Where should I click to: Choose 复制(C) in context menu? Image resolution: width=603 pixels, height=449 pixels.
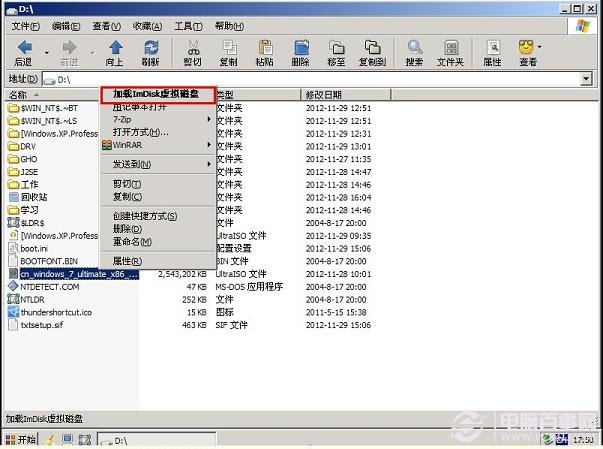[158, 196]
